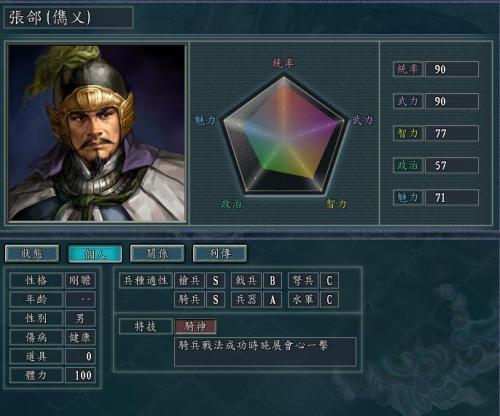This screenshot has width=500, height=416.
Task: Click the skill description text box
Action: tap(265, 352)
